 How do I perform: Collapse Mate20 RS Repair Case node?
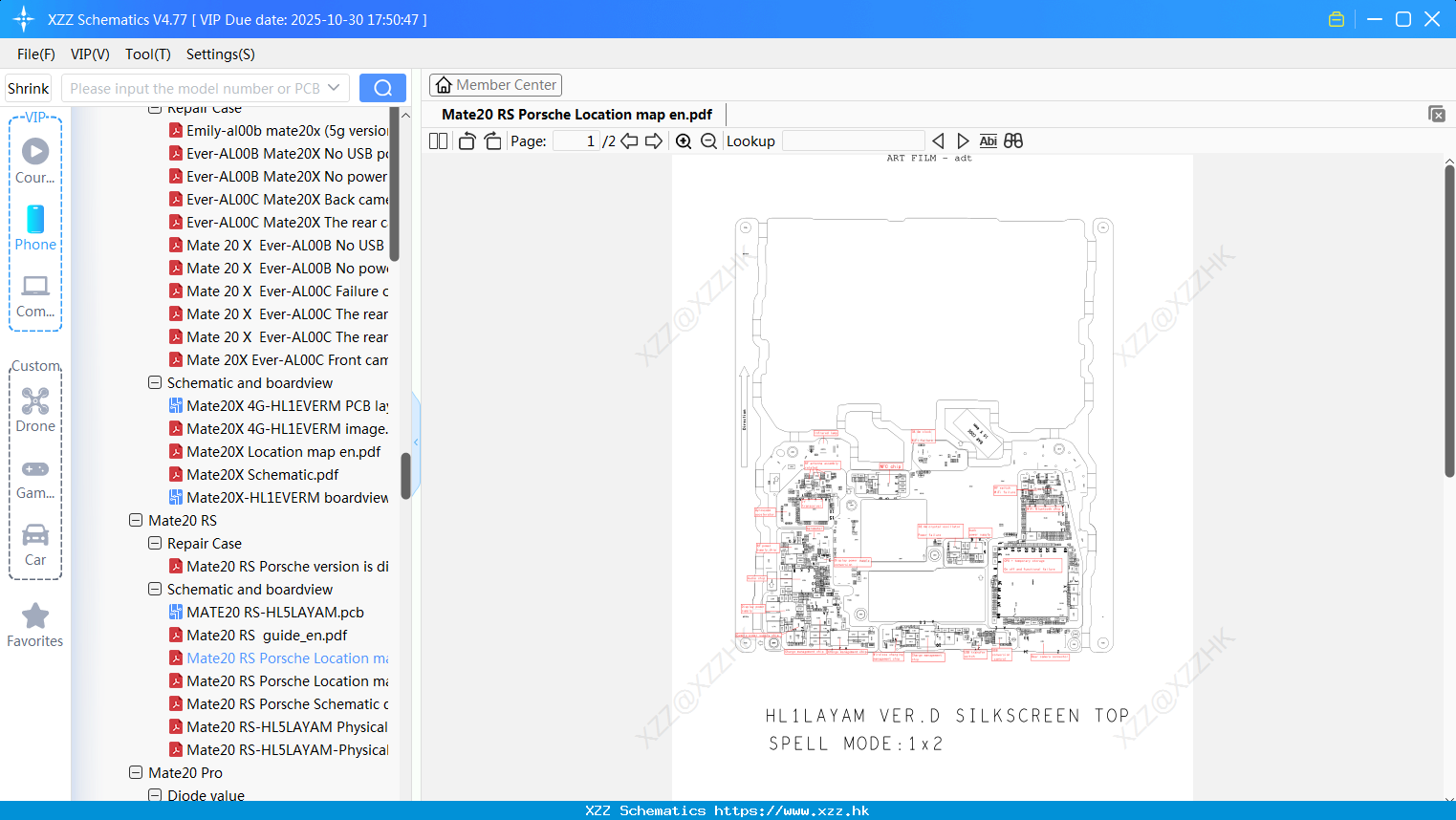155,543
